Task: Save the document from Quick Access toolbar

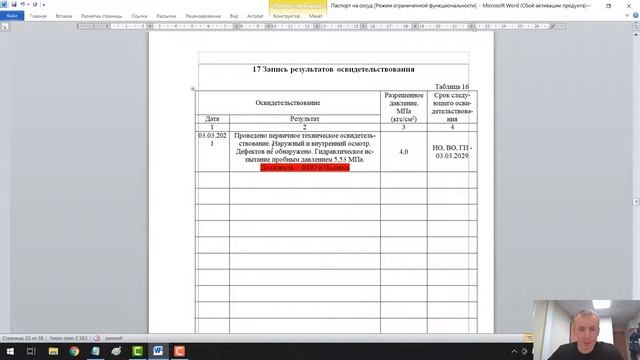Action: tap(13, 4)
